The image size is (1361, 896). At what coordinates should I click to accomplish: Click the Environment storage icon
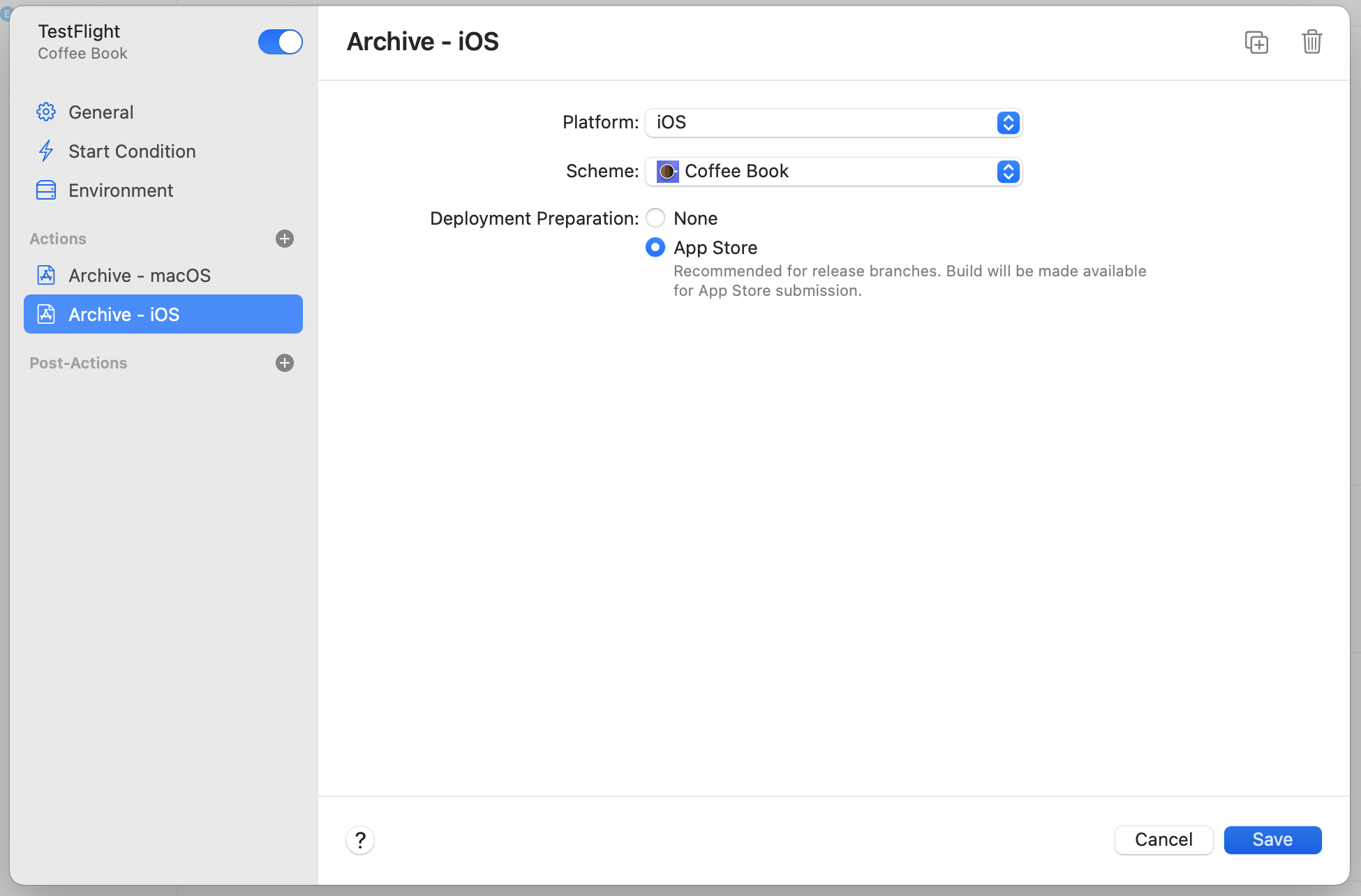tap(46, 190)
